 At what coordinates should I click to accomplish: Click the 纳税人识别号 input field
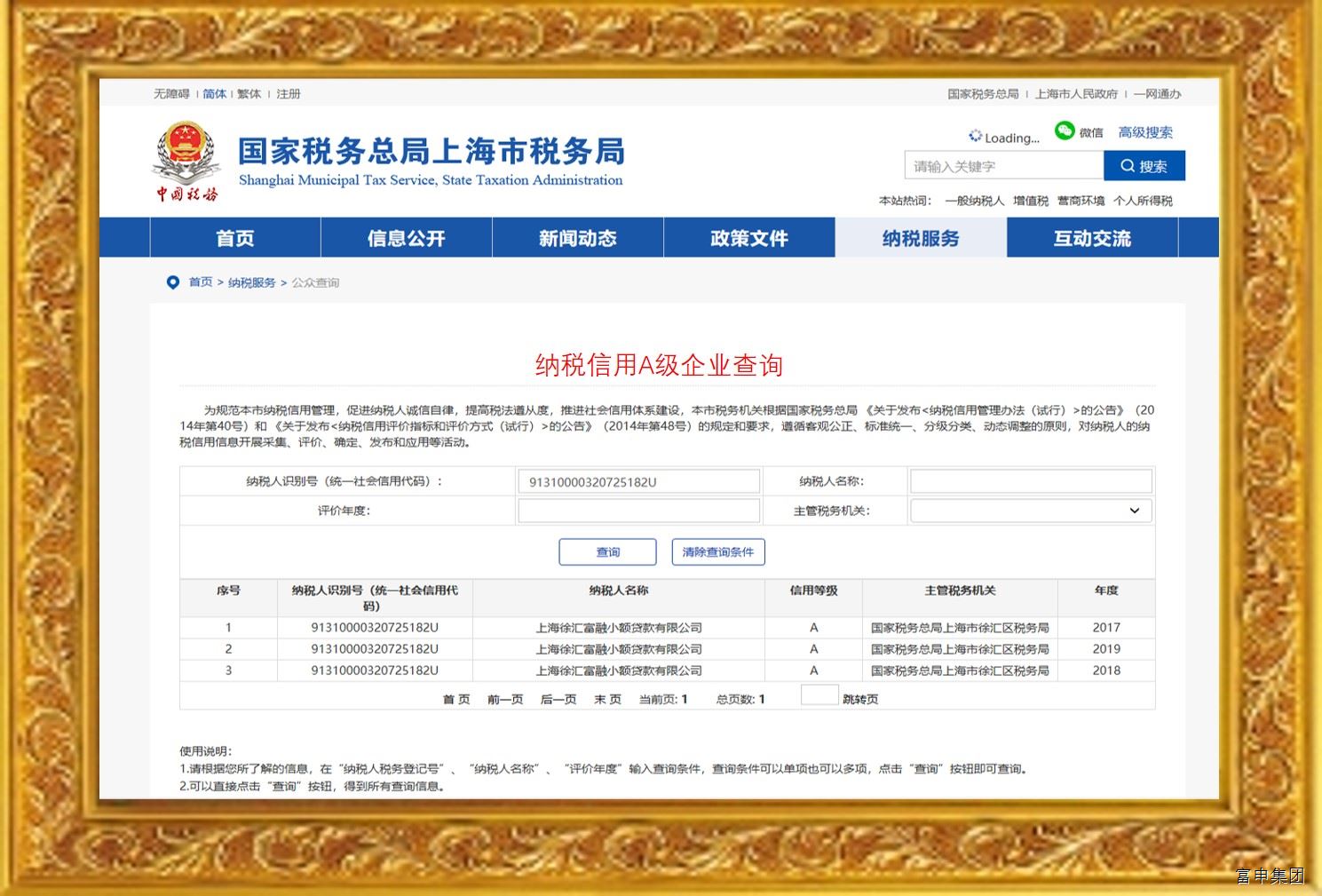(x=639, y=482)
